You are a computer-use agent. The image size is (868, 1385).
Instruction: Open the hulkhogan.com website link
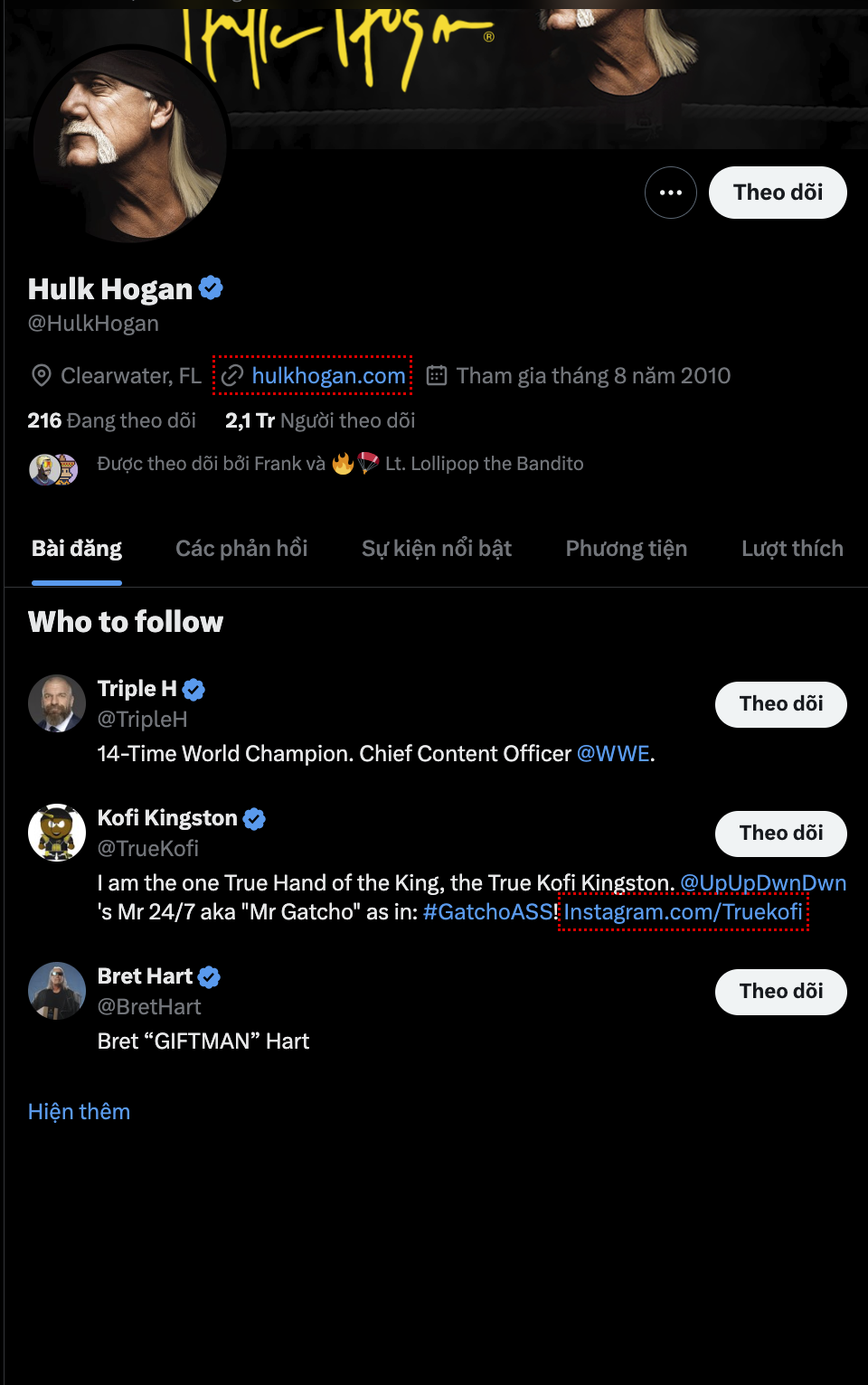(x=328, y=376)
